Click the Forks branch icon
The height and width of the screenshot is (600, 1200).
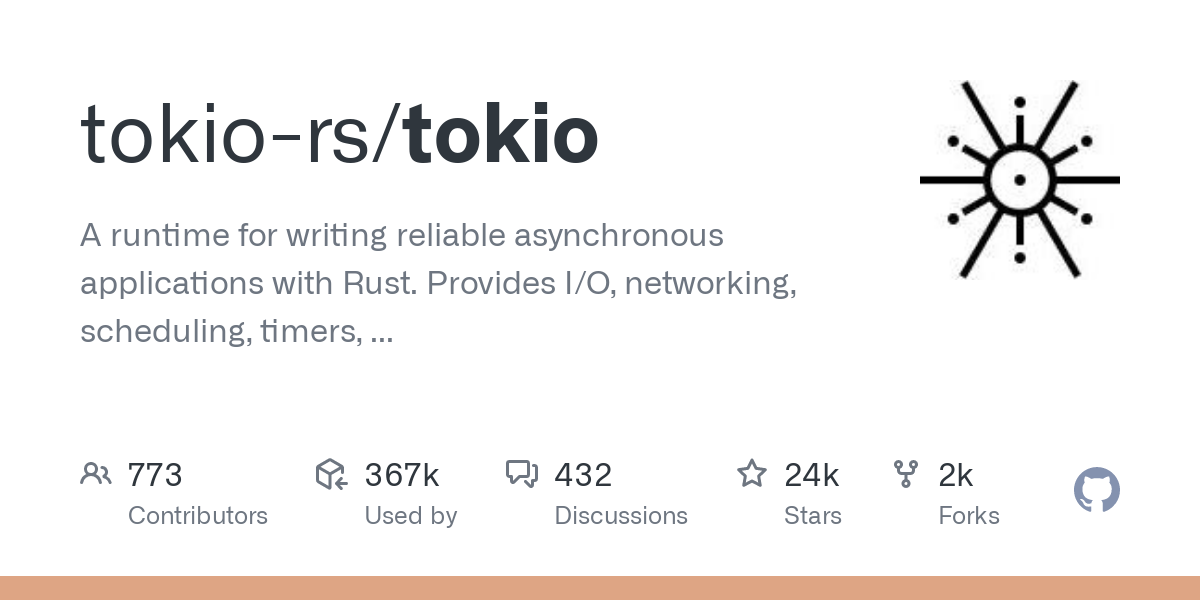click(x=906, y=473)
